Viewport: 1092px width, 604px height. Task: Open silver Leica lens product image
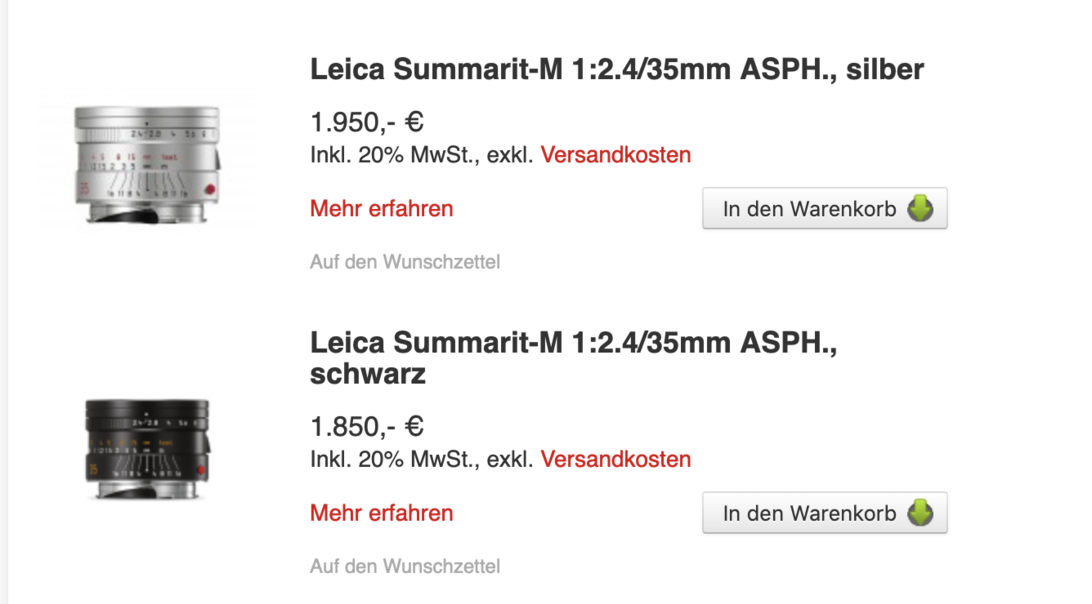147,164
